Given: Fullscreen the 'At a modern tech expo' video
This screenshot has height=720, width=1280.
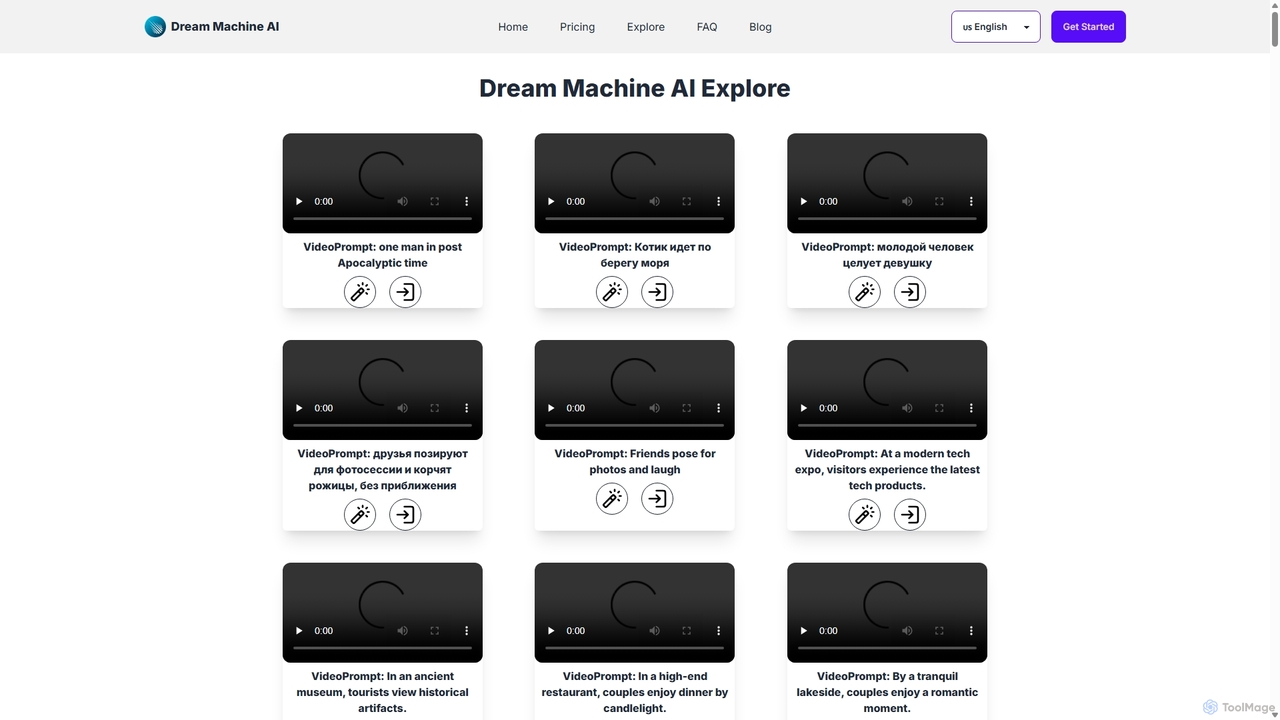Looking at the screenshot, I should click(939, 408).
